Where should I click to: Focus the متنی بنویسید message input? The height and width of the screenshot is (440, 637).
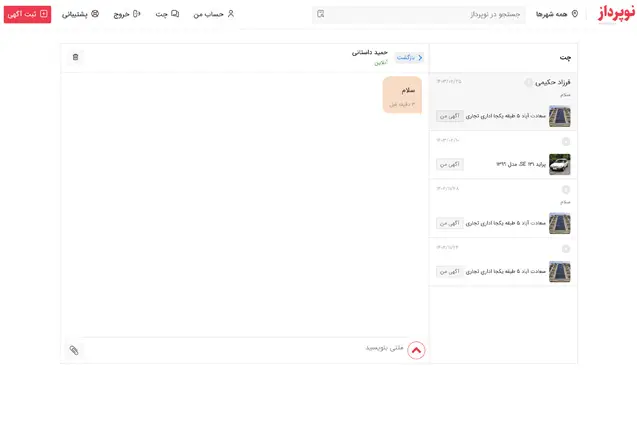click(x=244, y=349)
